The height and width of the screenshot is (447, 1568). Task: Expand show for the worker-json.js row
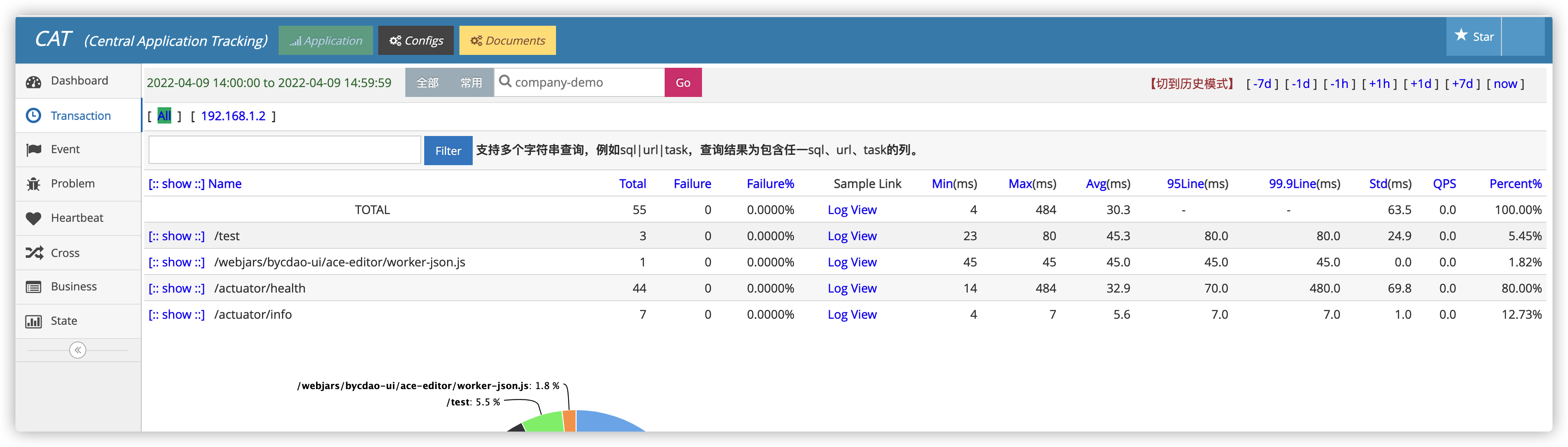click(176, 262)
